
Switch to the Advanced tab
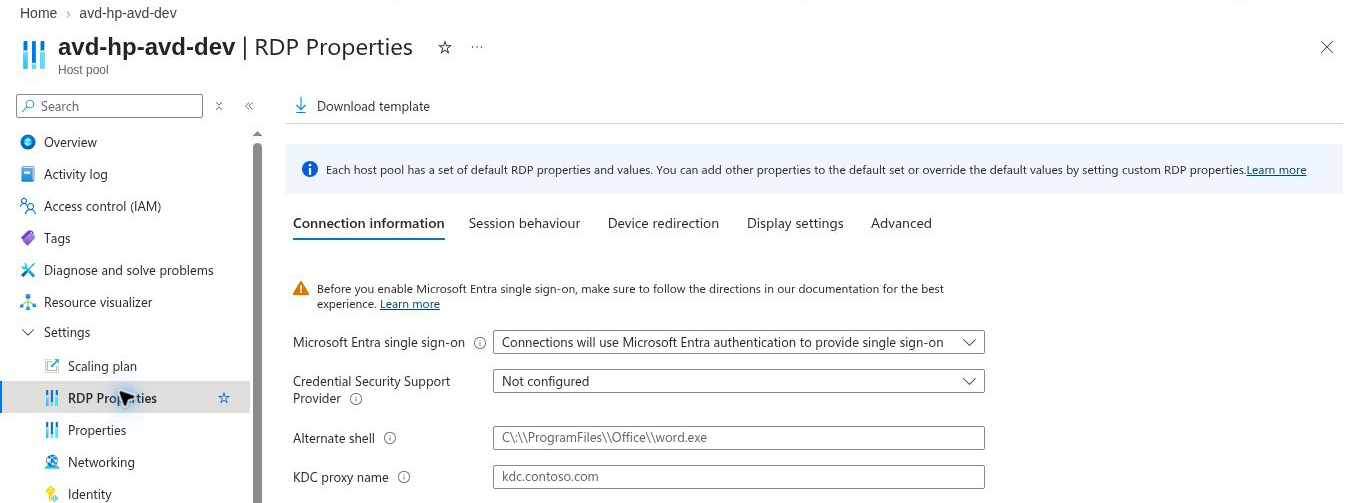pyautogui.click(x=901, y=223)
